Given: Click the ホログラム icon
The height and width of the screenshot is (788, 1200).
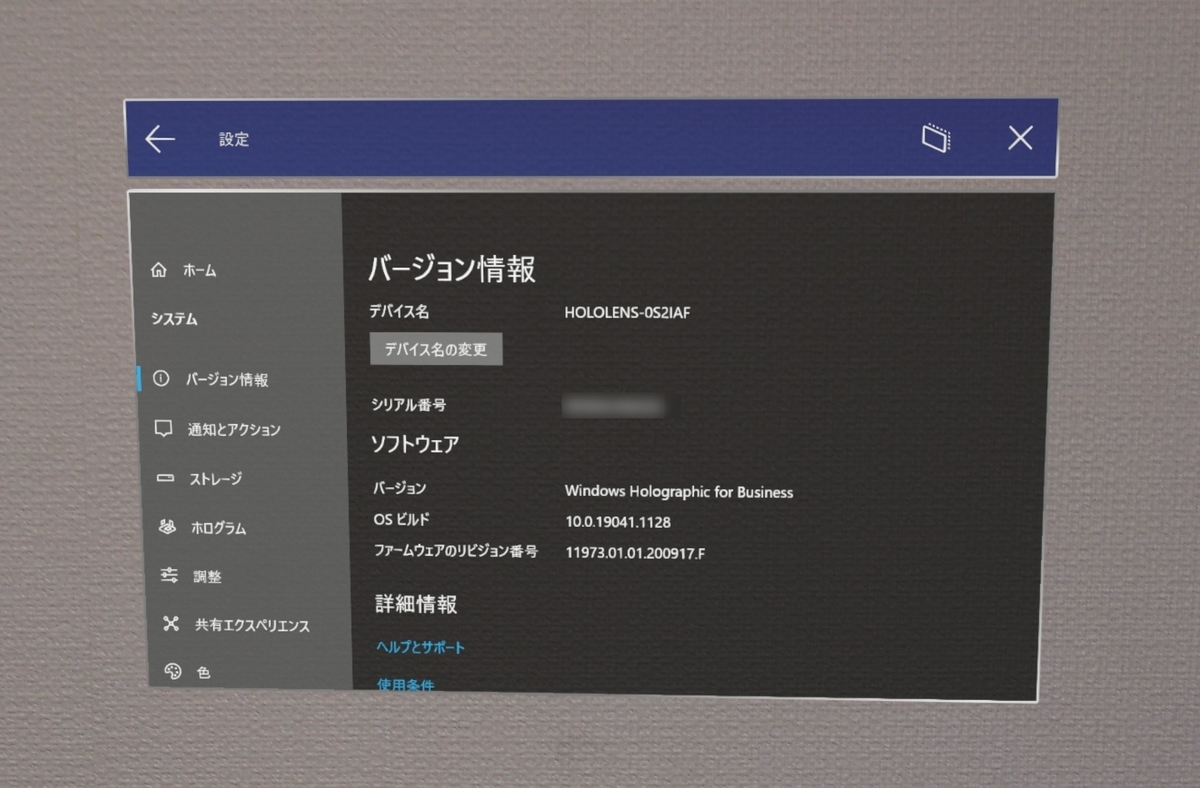Looking at the screenshot, I should (168, 527).
